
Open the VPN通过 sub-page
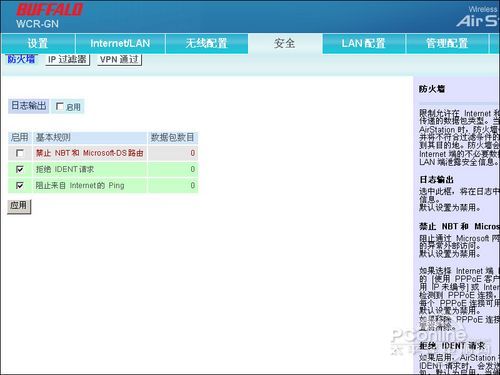pyautogui.click(x=119, y=60)
